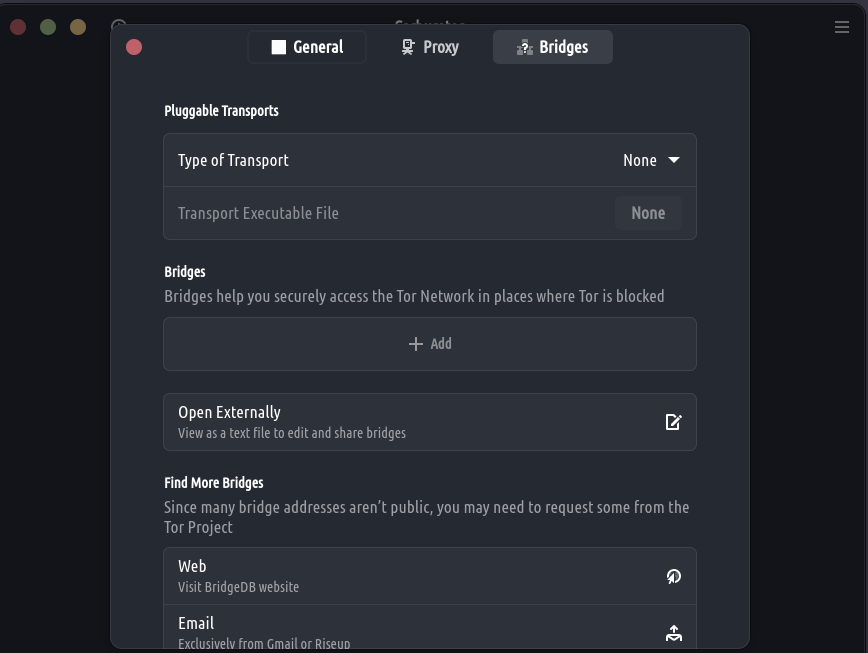Click the "Add" label in the Bridges box
868x653 pixels.
441,344
